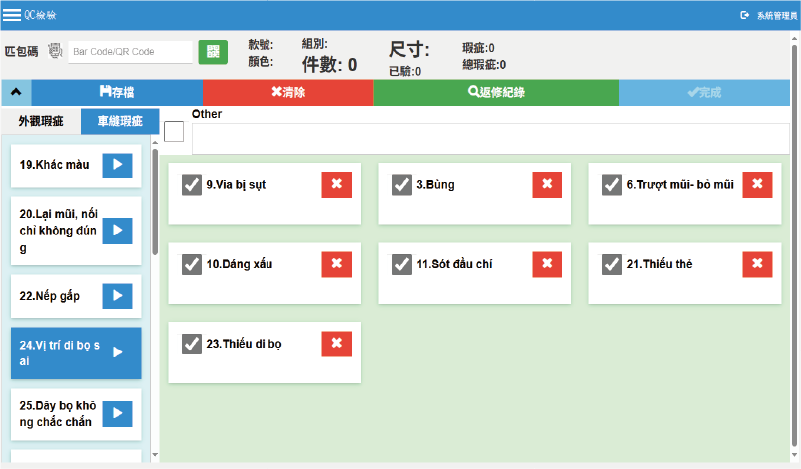Add defect 22.Nếp gấp with its arrow

(117, 296)
